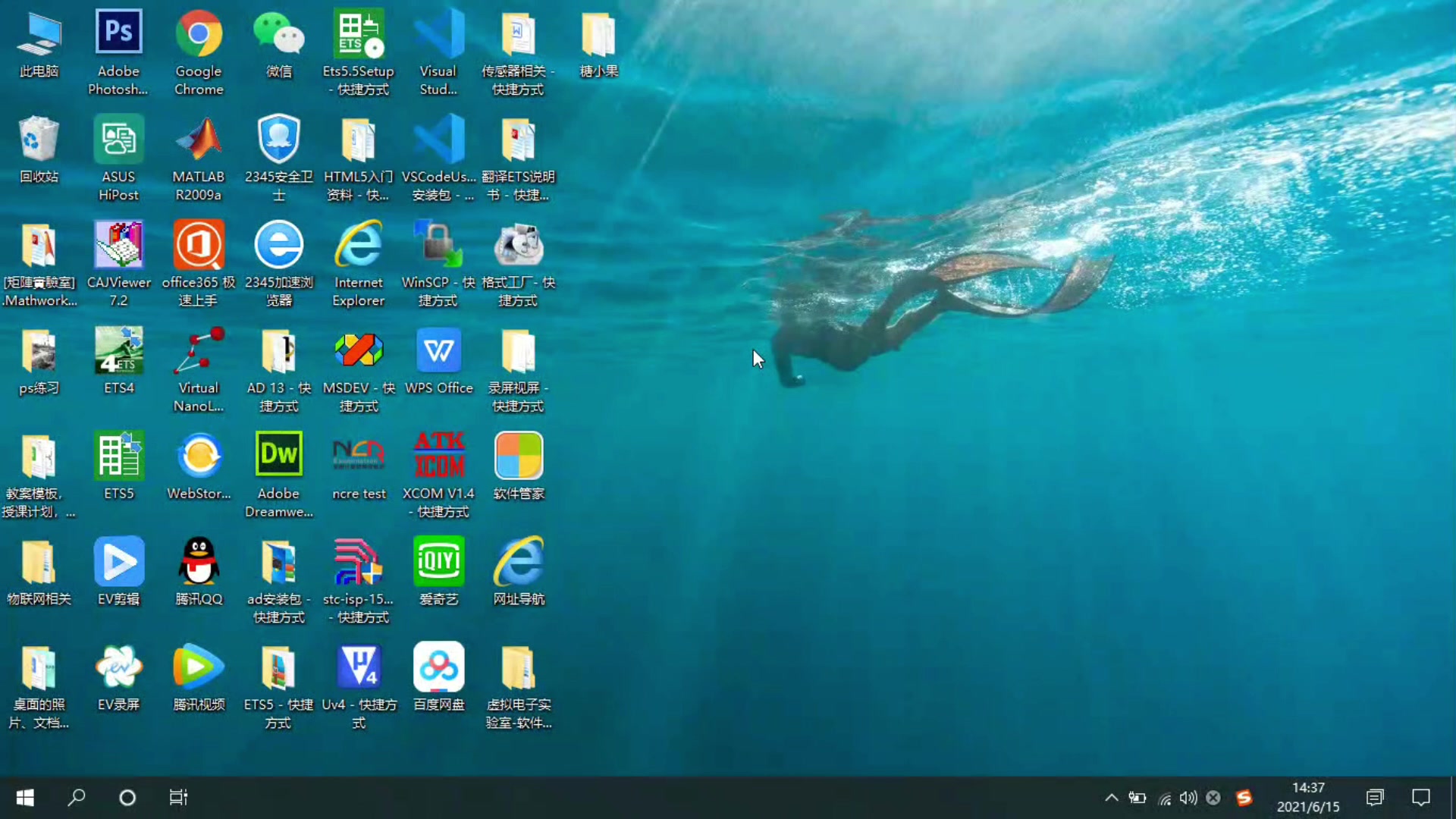Click taskbar notification bell icon
This screenshot has height=819, width=1456.
coord(1421,797)
